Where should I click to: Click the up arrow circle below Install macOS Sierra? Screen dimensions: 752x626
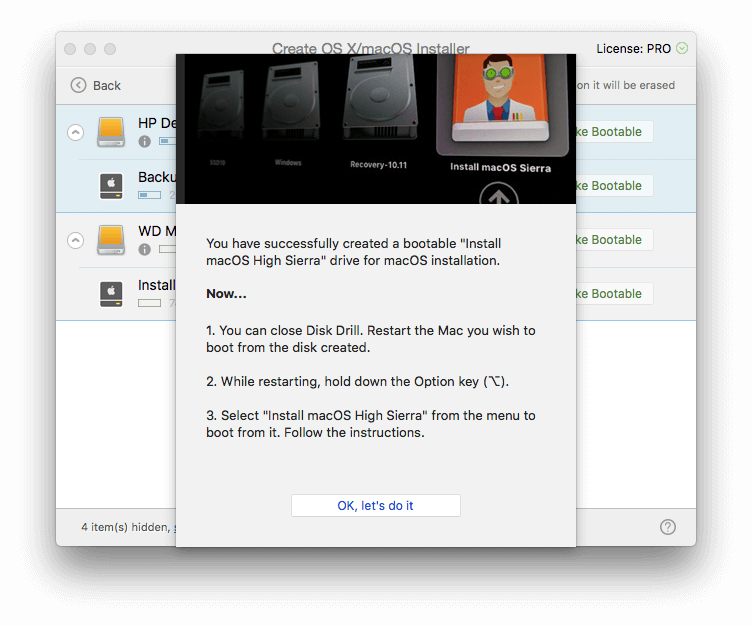tap(499, 193)
